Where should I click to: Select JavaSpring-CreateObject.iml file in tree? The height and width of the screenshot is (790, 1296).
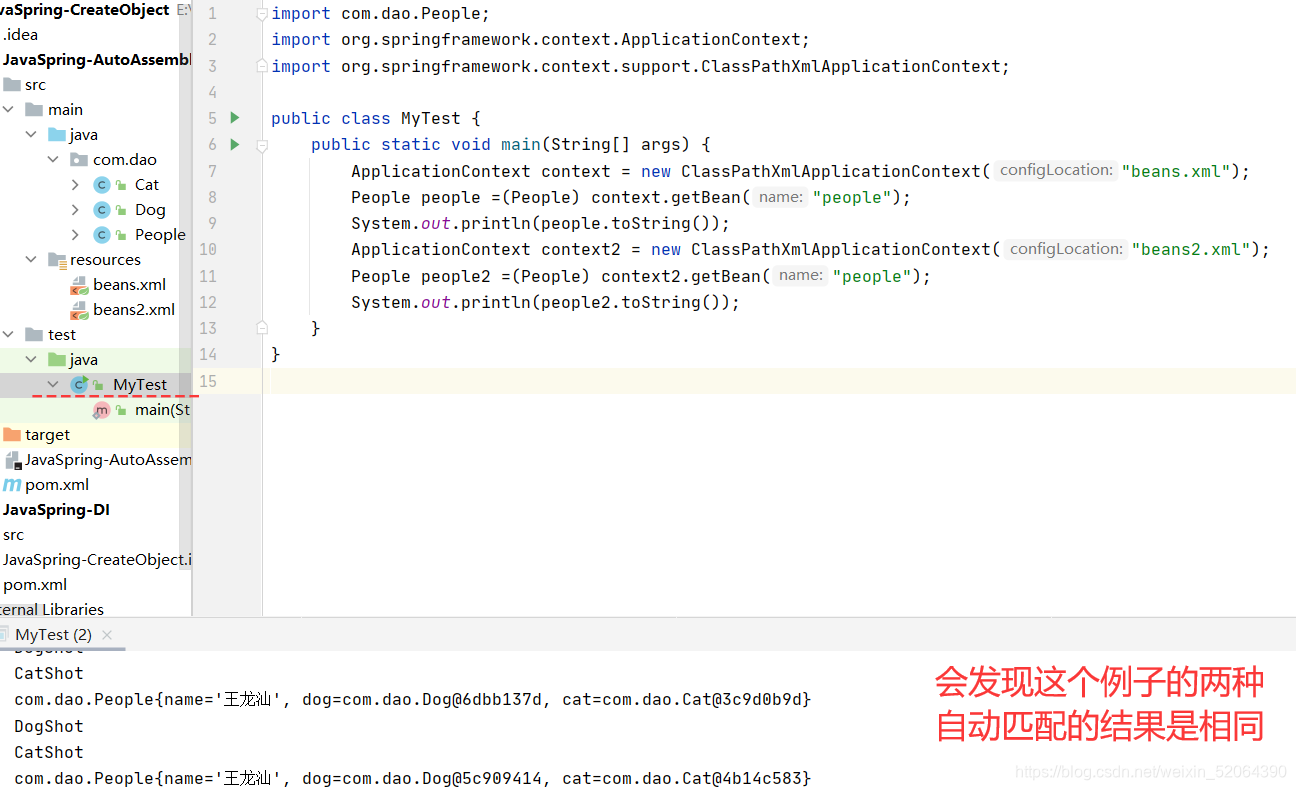95,559
